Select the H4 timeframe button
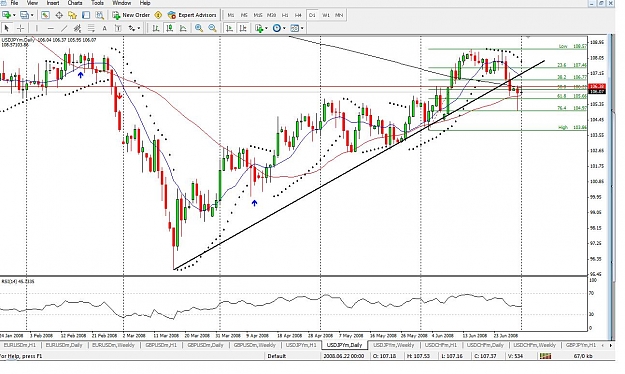 tap(298, 15)
